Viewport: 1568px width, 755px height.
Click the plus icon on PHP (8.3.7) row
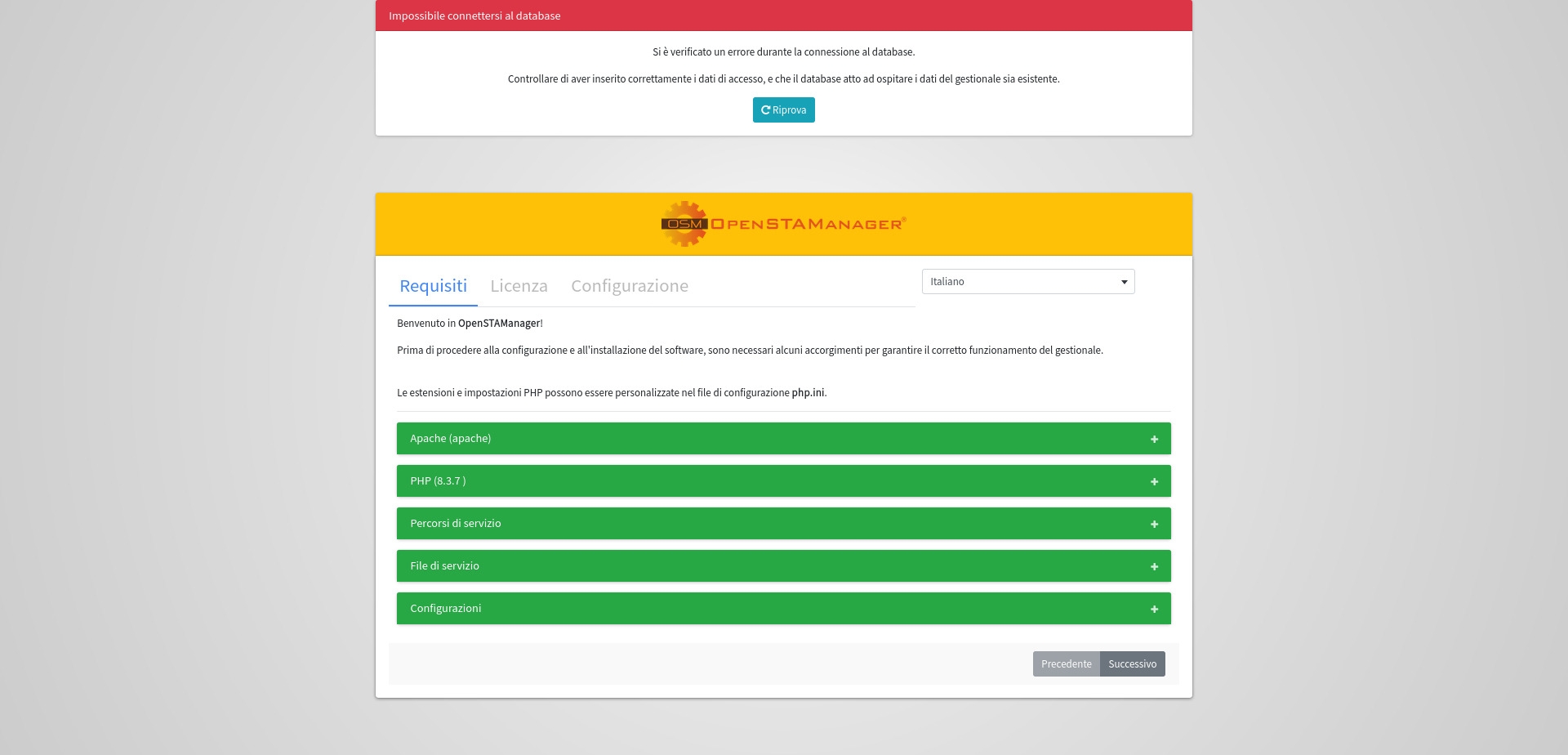click(1154, 482)
